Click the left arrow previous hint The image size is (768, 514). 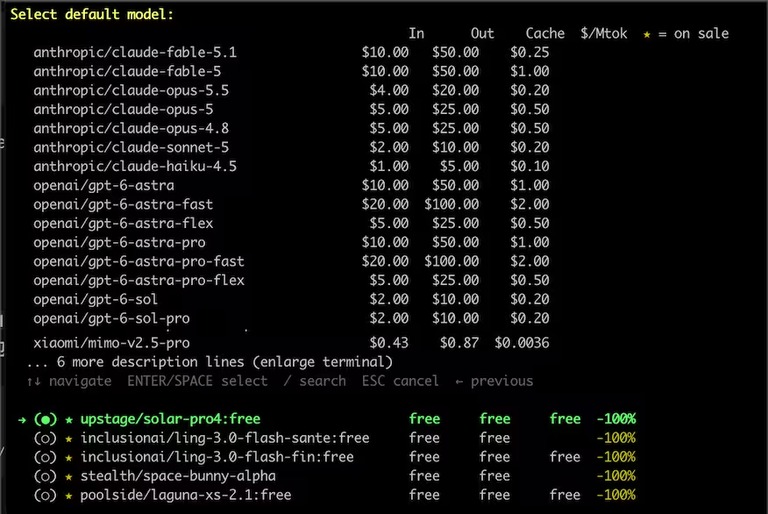(x=494, y=381)
